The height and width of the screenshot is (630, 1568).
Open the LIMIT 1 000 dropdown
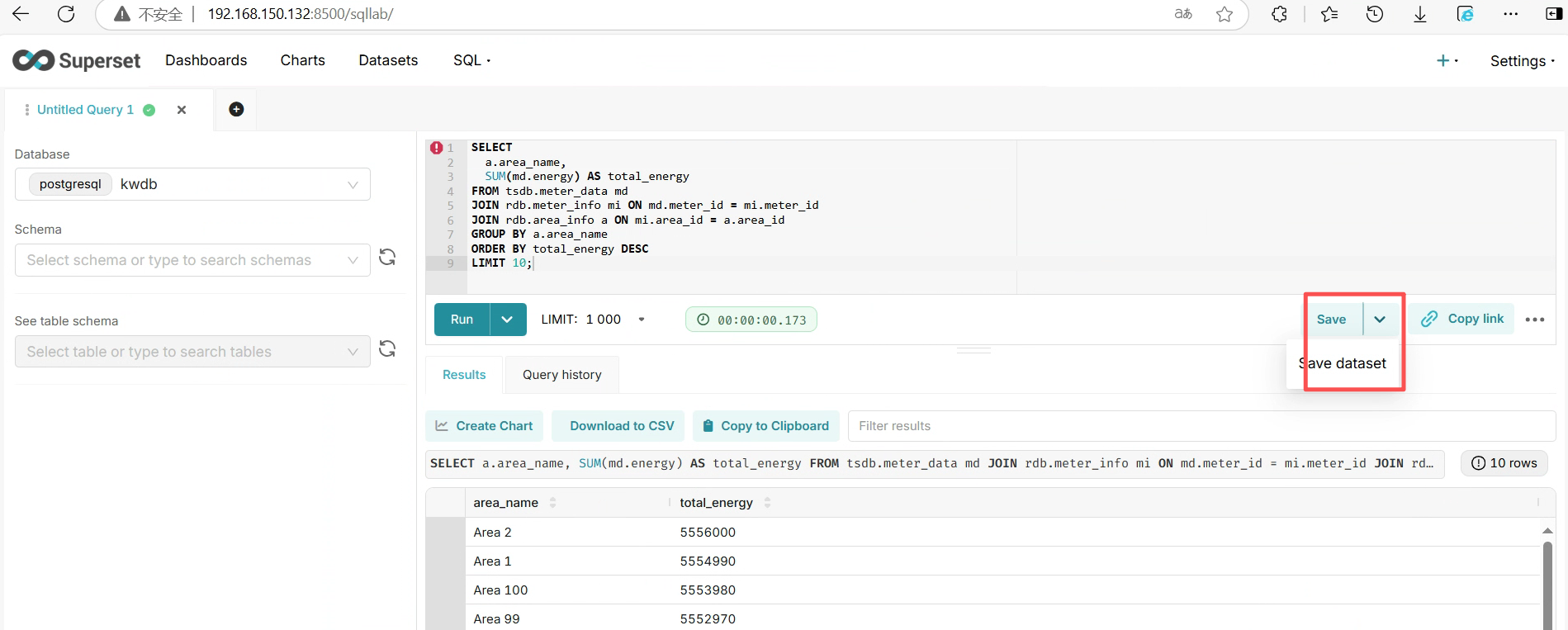coord(594,320)
